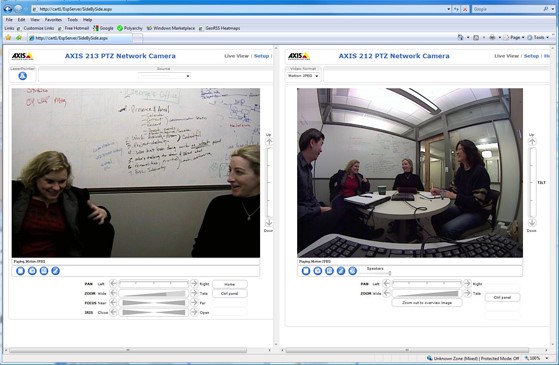Open the Source dropdown on AXIS 213
Image resolution: width=559 pixels, height=365 pixels.
pyautogui.click(x=164, y=76)
